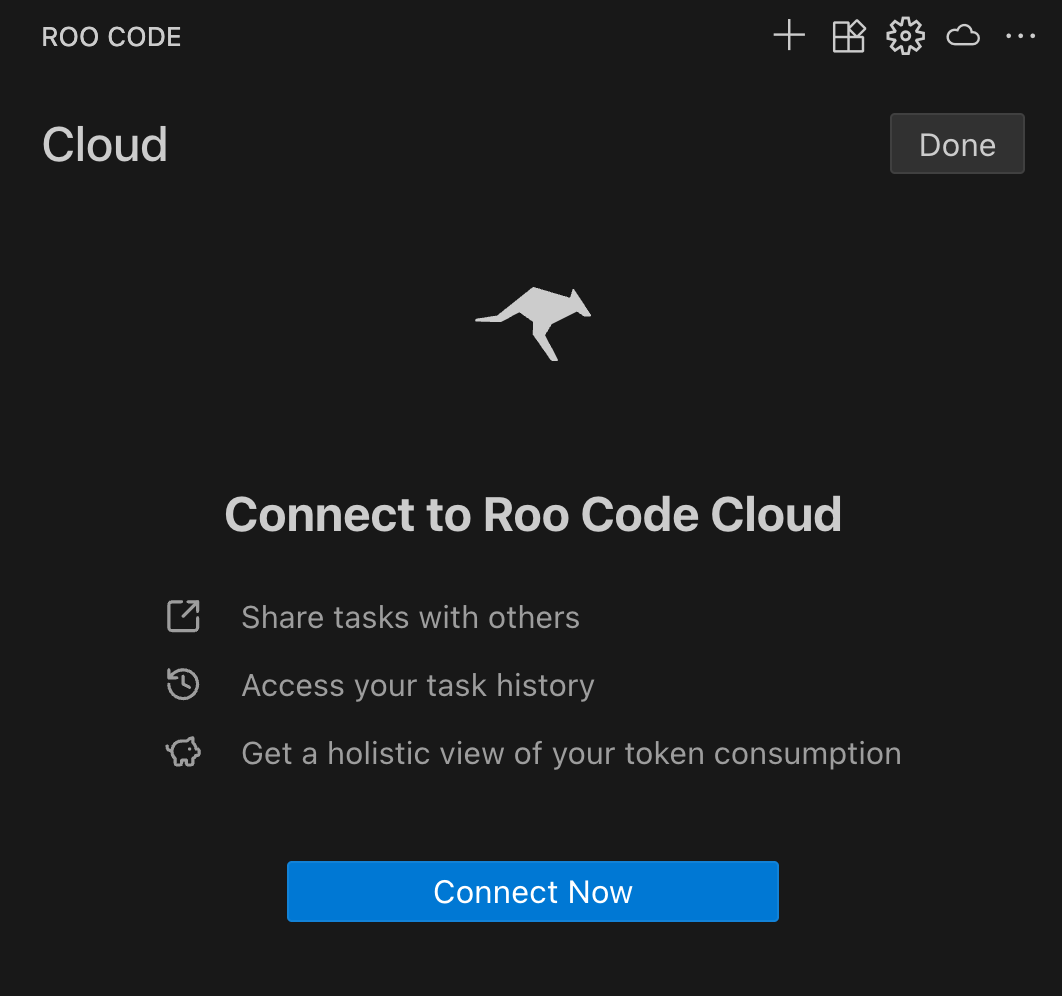The width and height of the screenshot is (1062, 996).
Task: Click the Done button
Action: [x=956, y=143]
